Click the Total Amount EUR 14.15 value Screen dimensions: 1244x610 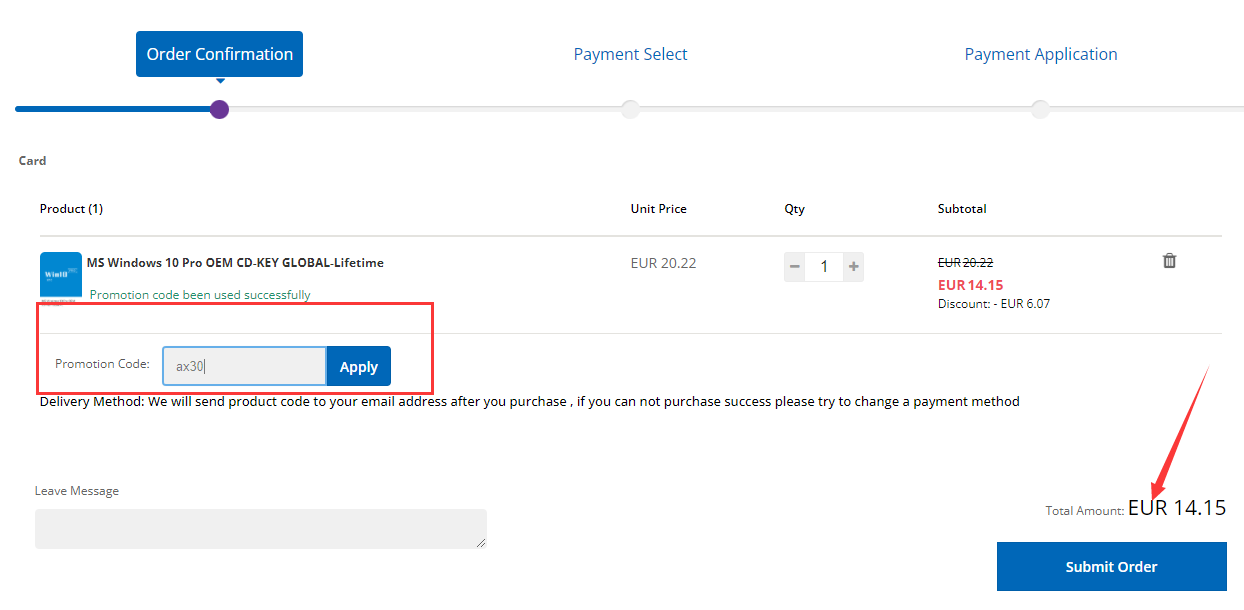point(1177,508)
